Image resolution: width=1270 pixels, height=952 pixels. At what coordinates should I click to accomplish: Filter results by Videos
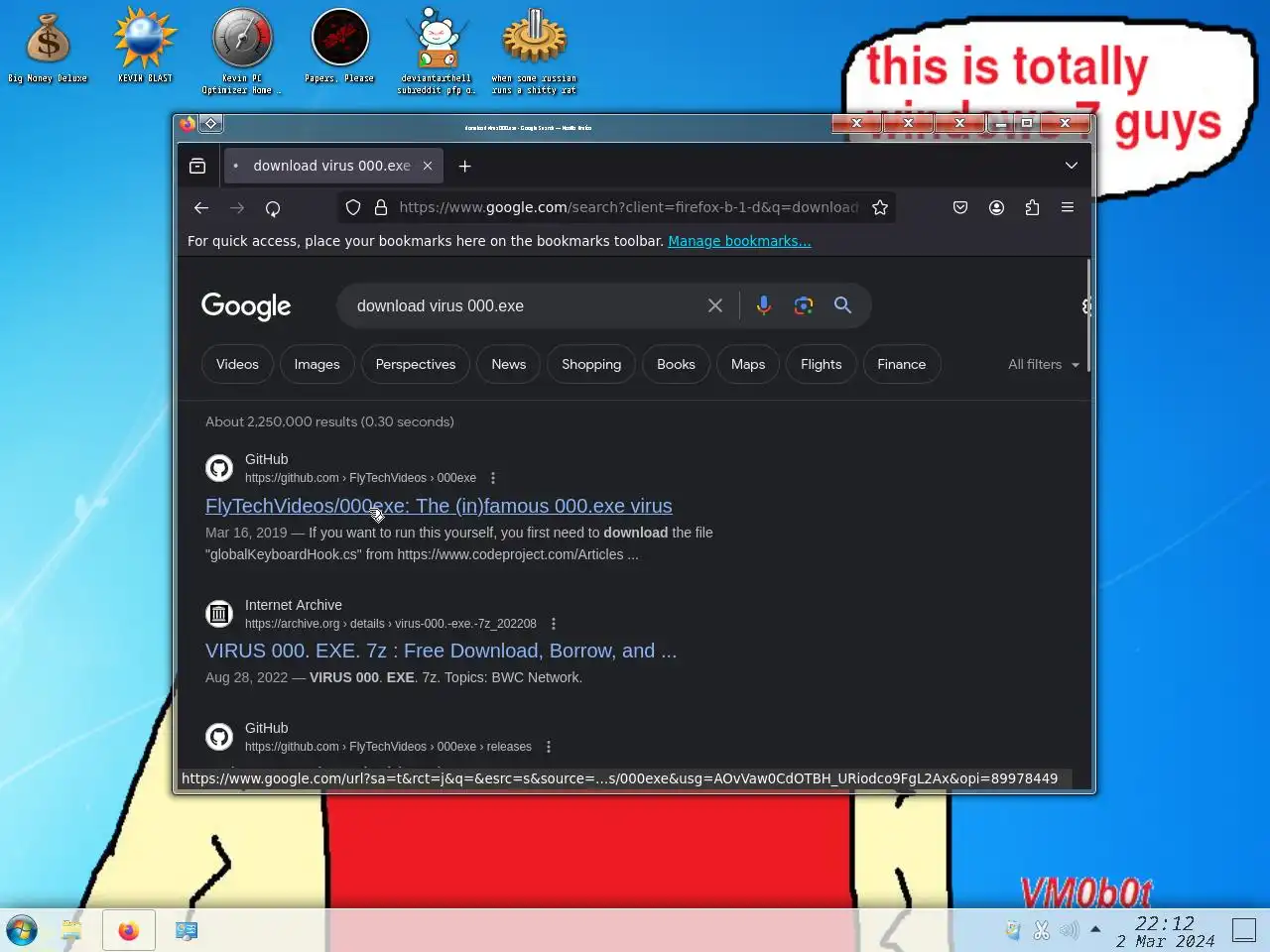point(237,364)
